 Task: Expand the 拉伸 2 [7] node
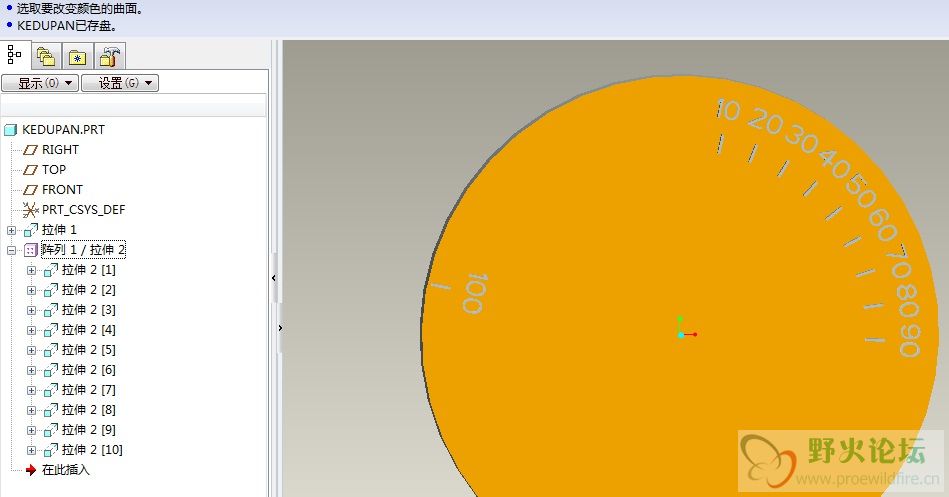click(x=31, y=390)
